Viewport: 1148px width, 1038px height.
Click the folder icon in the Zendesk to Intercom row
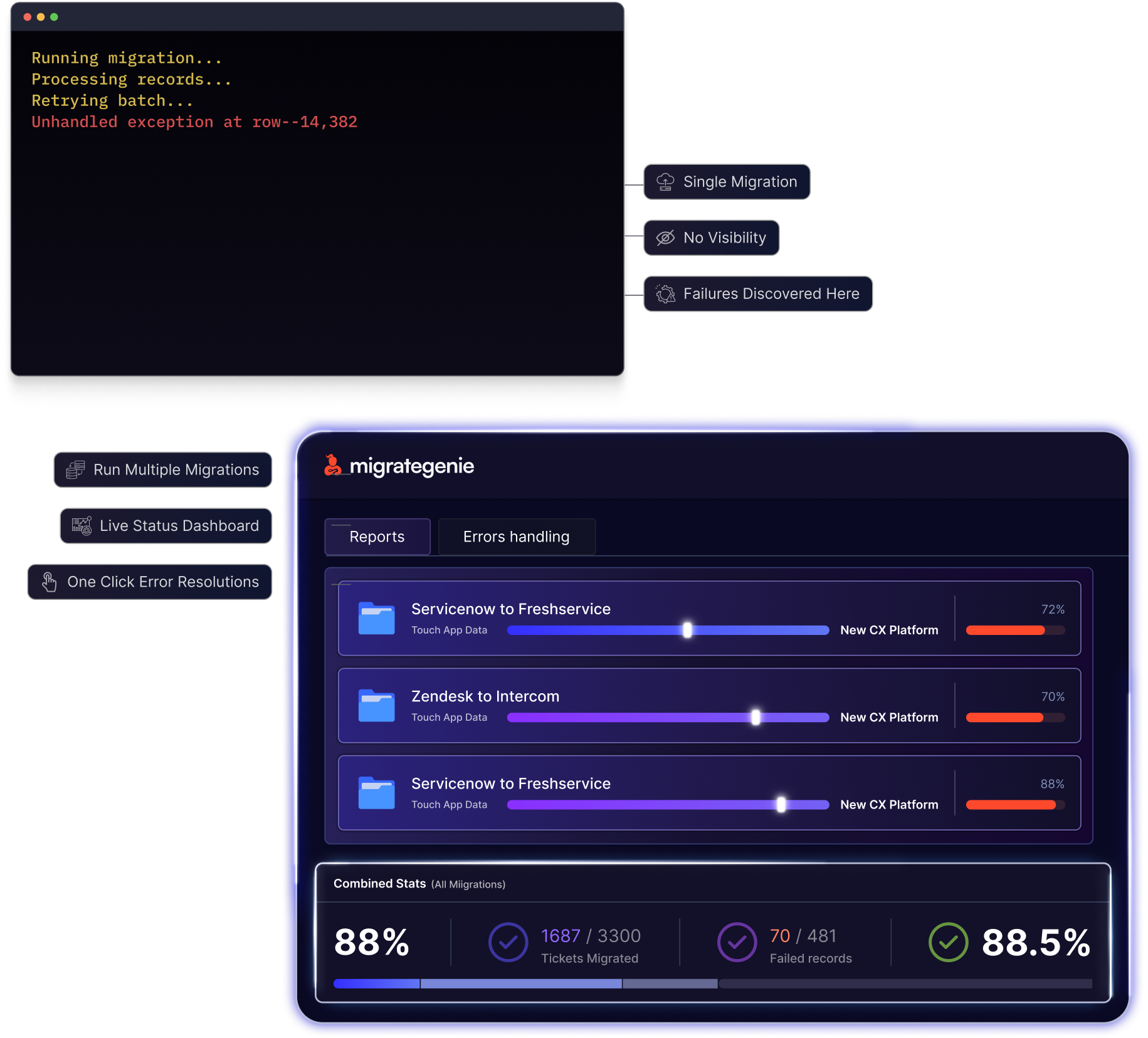[376, 706]
